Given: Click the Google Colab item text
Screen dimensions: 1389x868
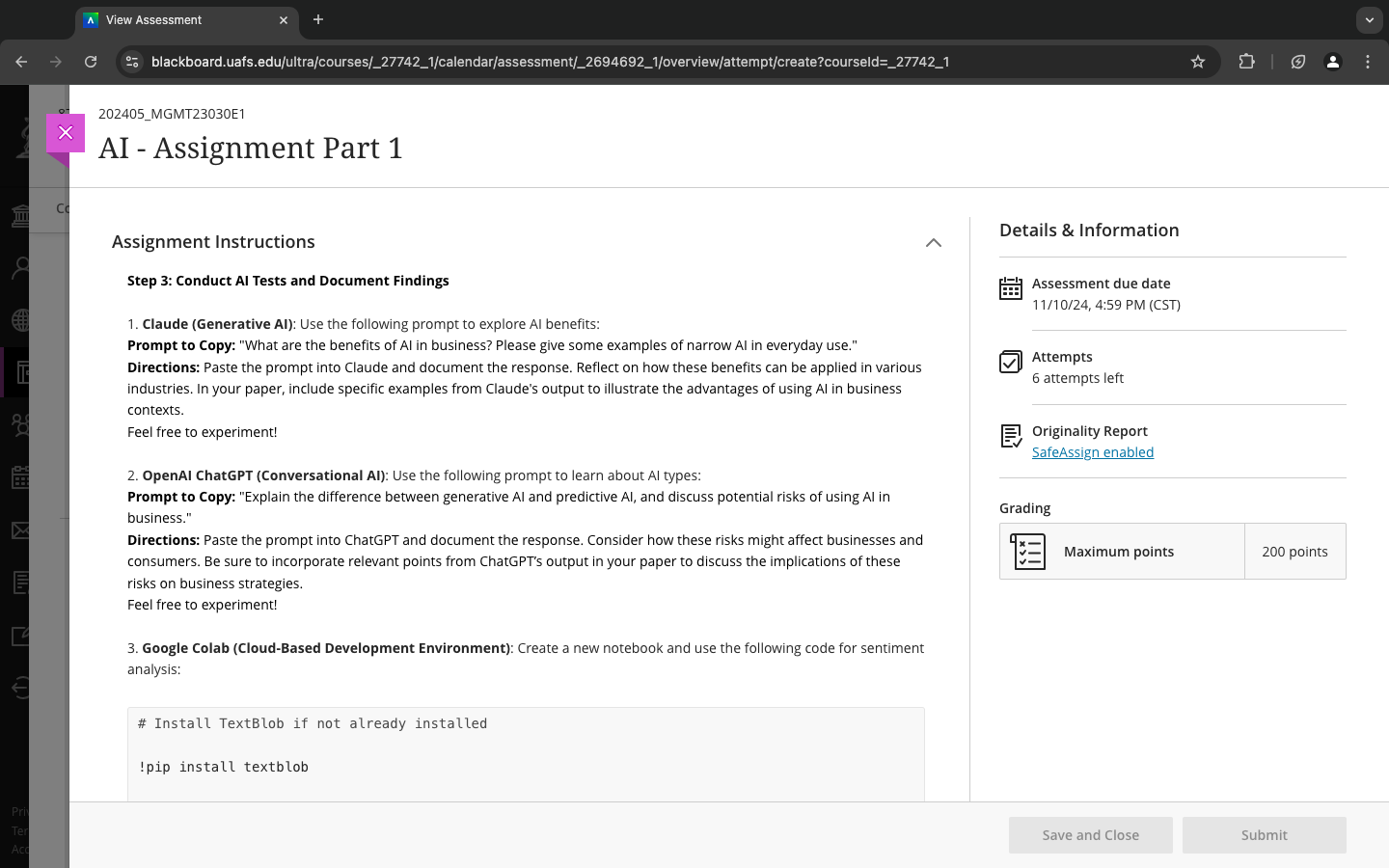Looking at the screenshot, I should (326, 648).
